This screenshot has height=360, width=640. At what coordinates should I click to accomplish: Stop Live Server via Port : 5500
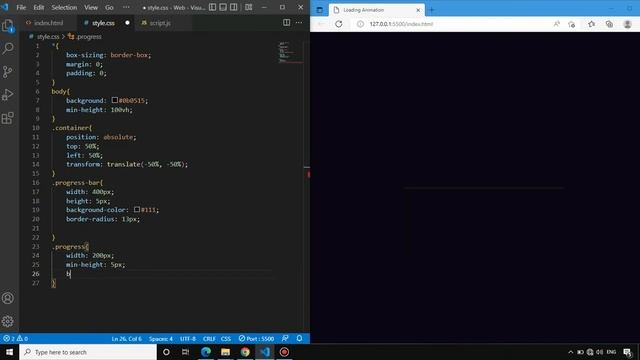click(x=256, y=338)
